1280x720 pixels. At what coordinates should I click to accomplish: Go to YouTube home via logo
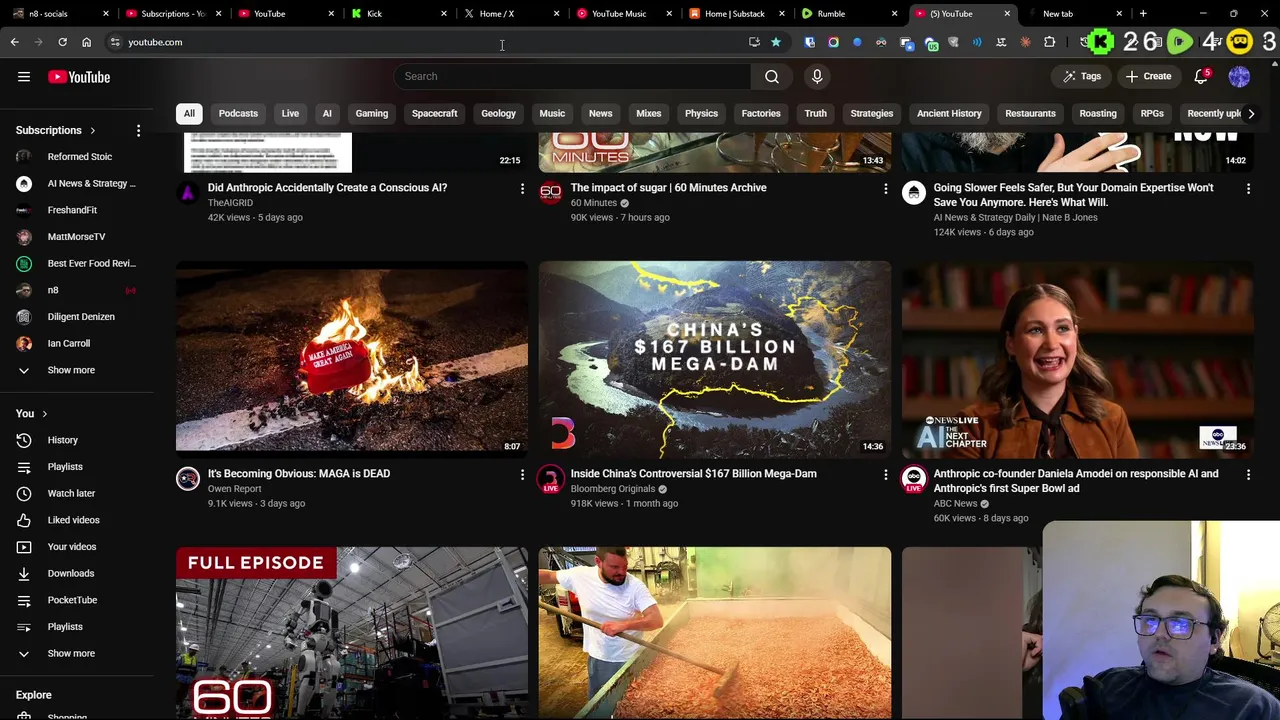[x=79, y=77]
